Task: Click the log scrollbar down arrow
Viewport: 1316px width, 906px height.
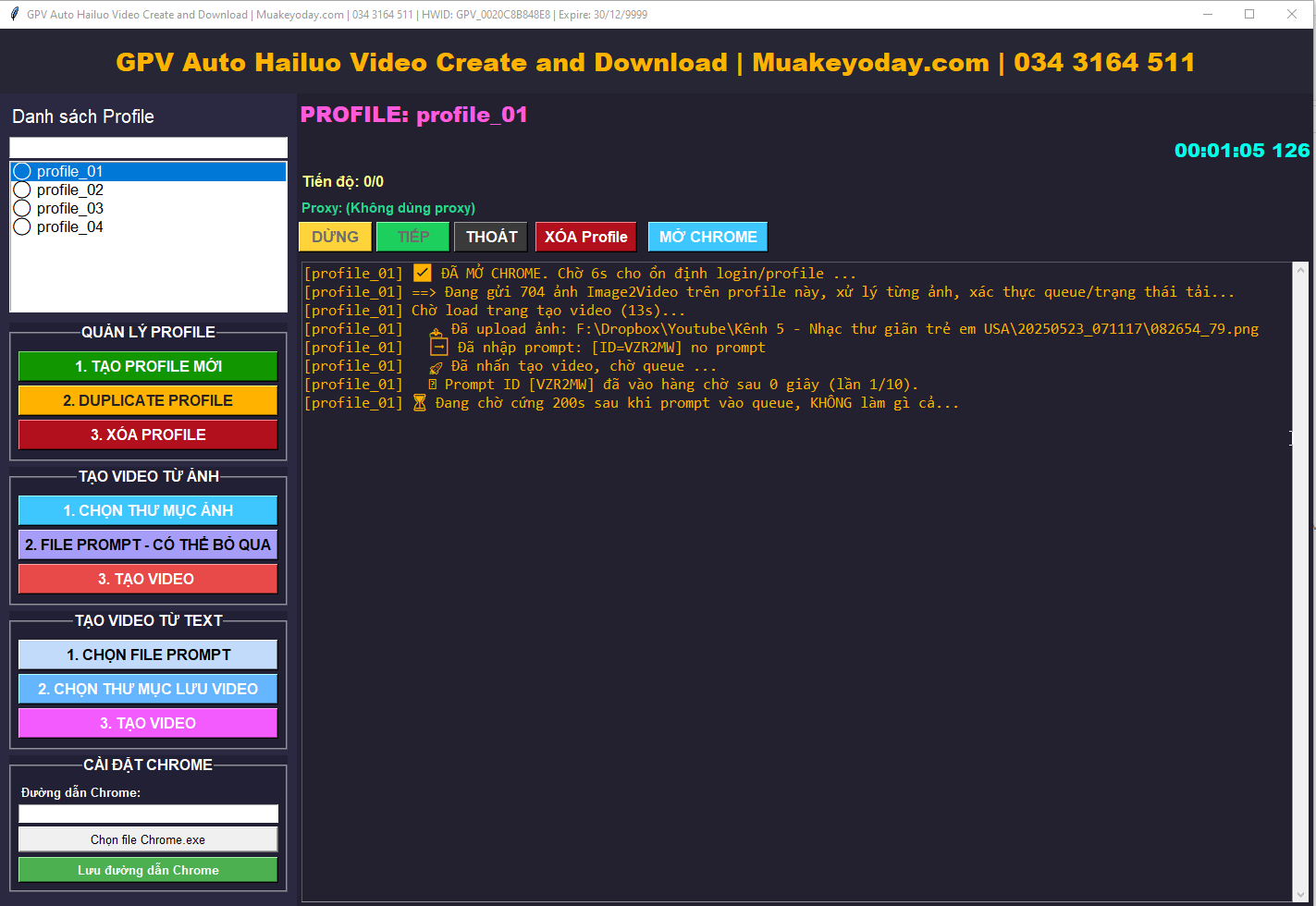Action: [x=1300, y=894]
